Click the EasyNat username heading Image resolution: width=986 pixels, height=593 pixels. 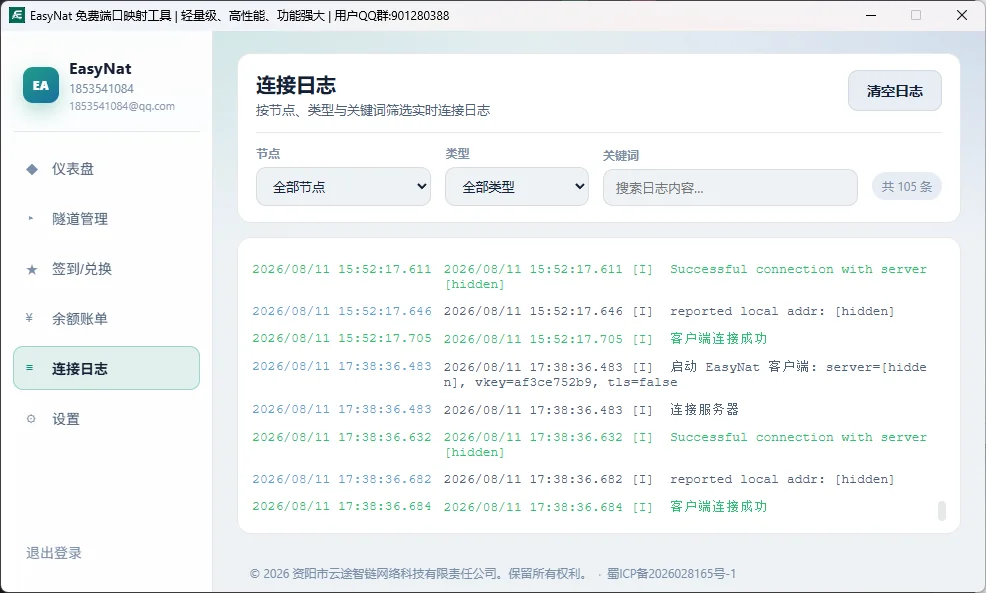(100, 69)
